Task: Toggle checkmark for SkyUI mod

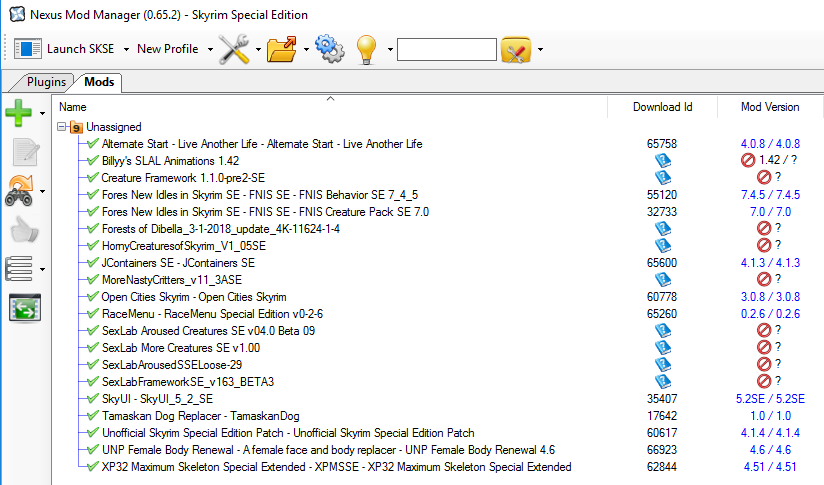Action: click(93, 398)
